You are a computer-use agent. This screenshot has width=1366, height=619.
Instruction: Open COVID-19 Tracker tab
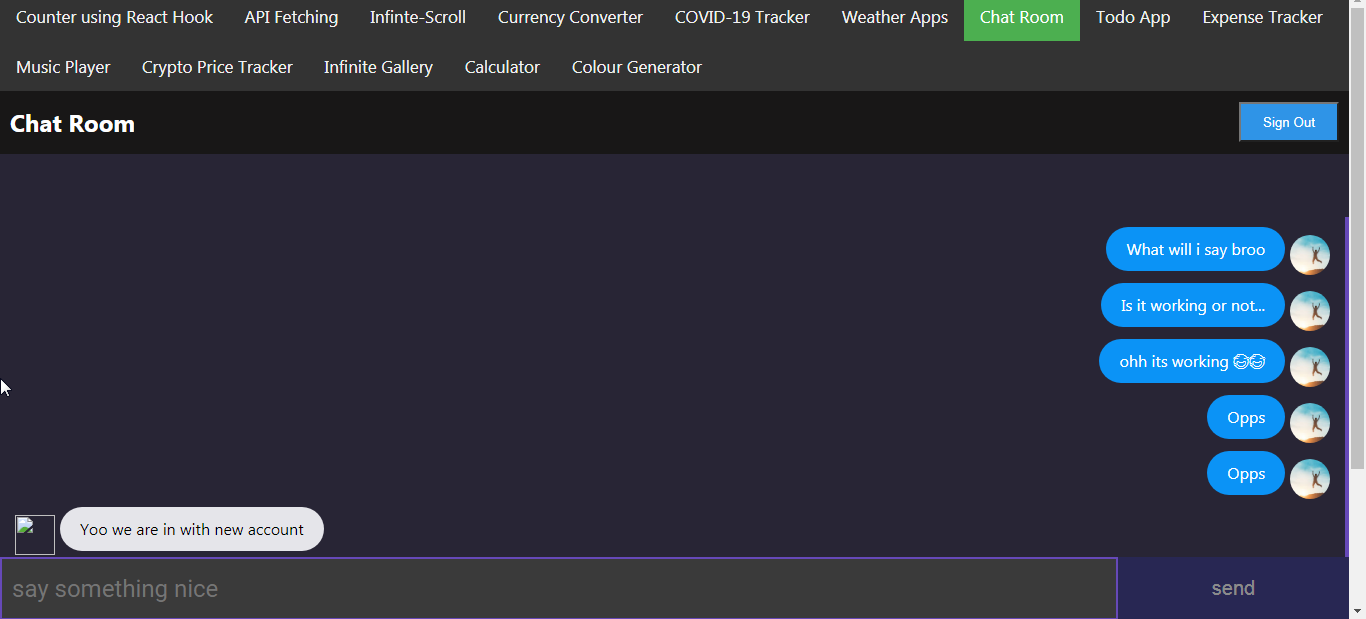(x=742, y=17)
